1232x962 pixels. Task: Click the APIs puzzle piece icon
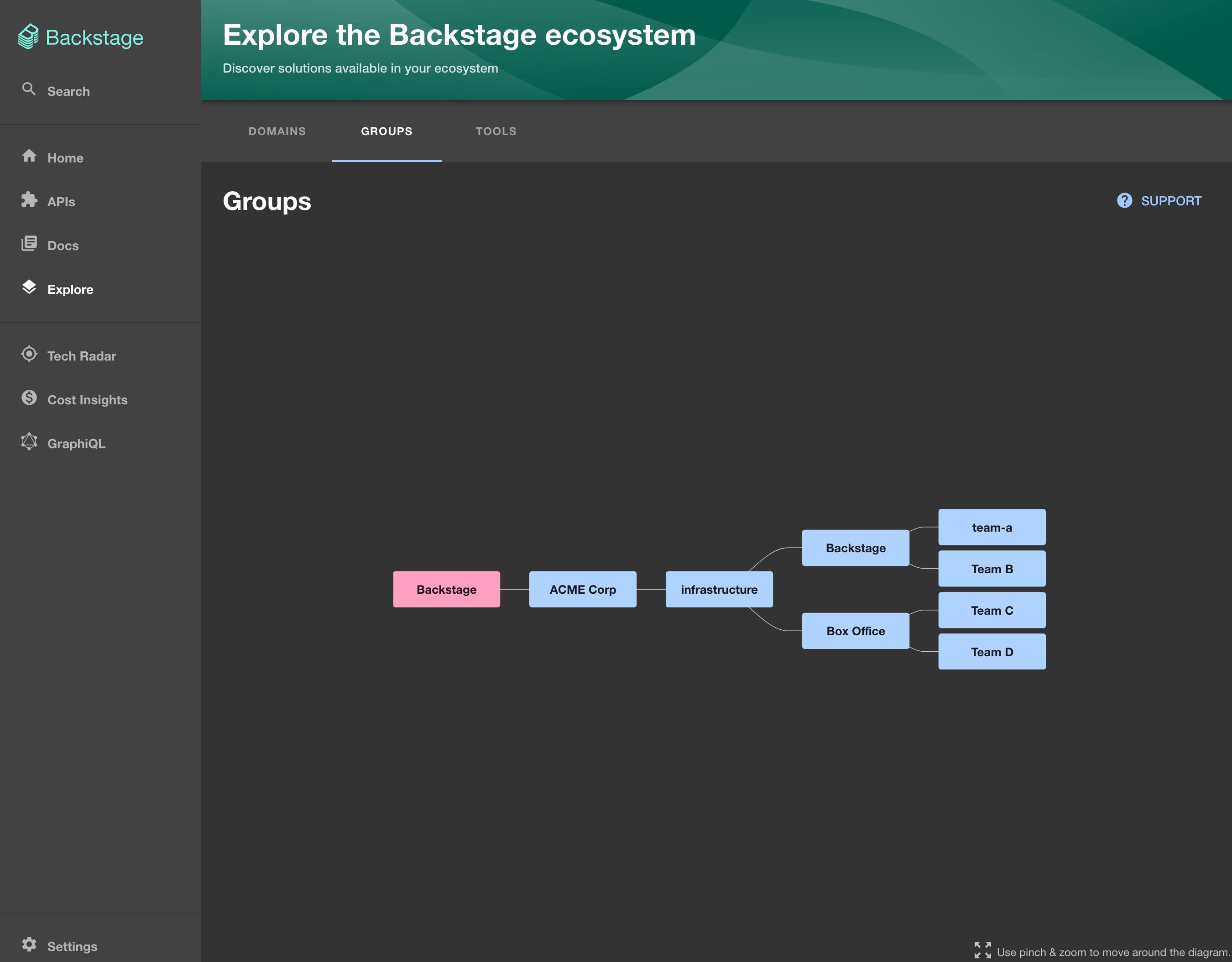[29, 200]
